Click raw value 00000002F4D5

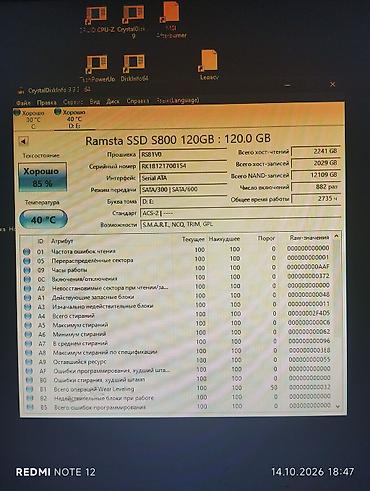pos(309,313)
